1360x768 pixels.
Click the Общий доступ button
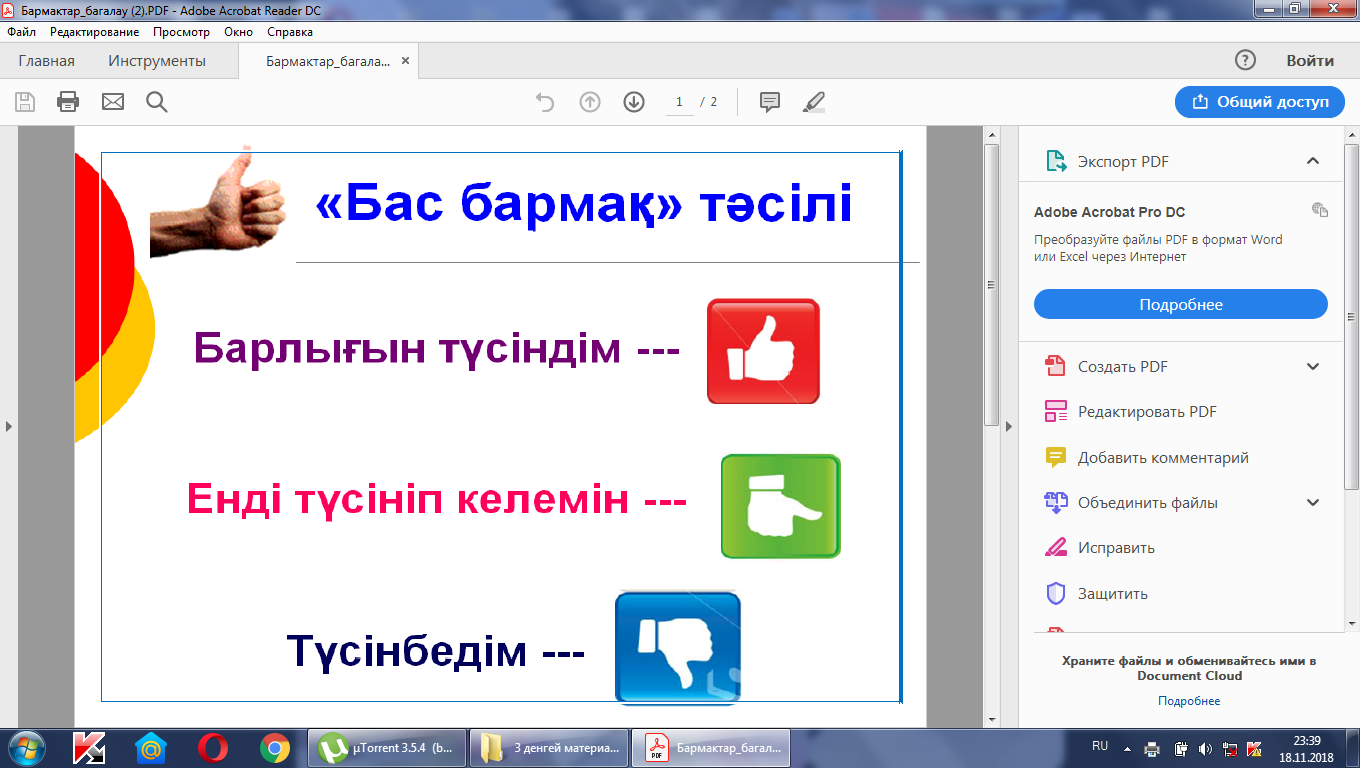1259,102
